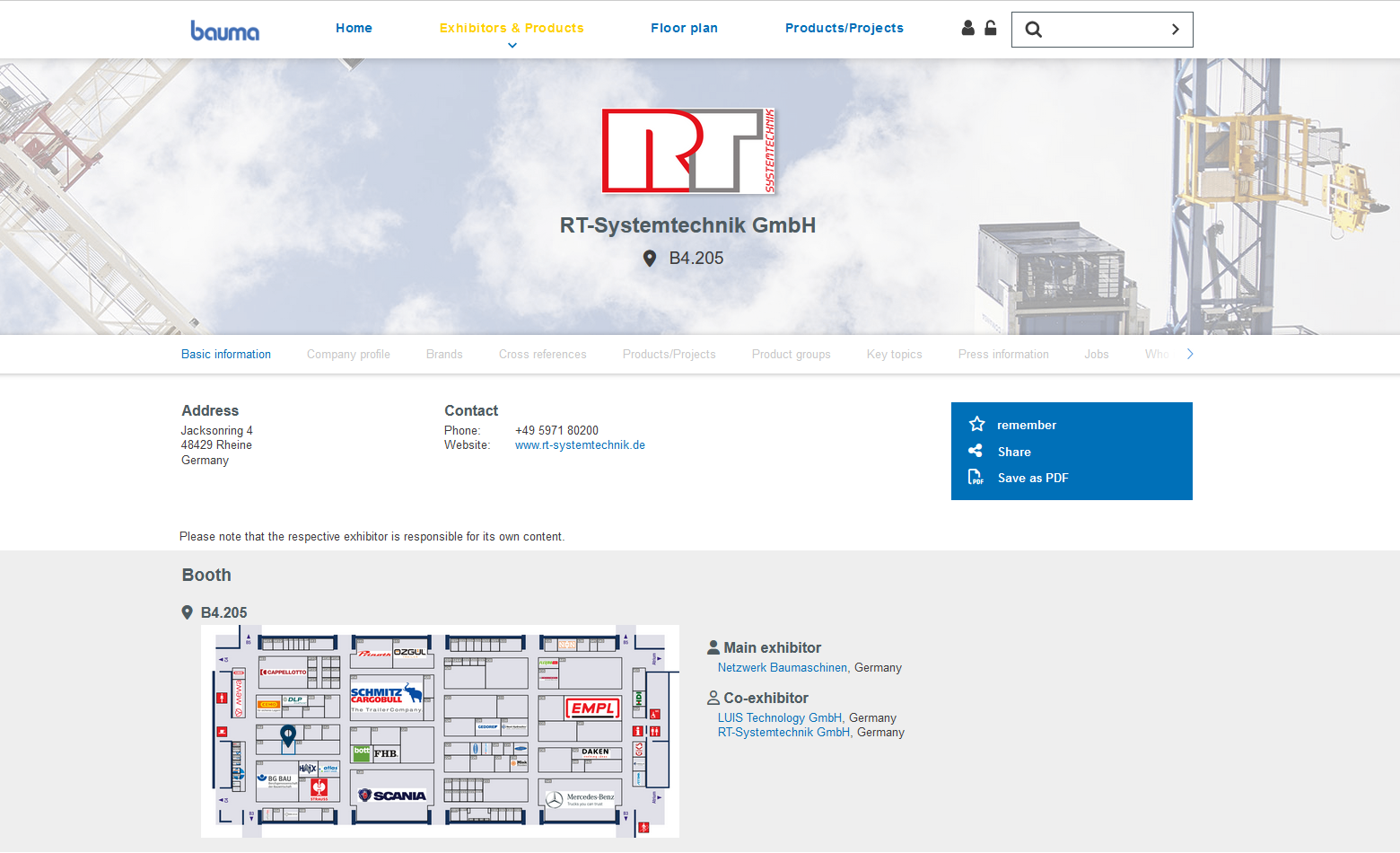Image resolution: width=1400 pixels, height=853 pixels.
Task: Click the EMPL logo on the hall map
Action: pos(592,708)
